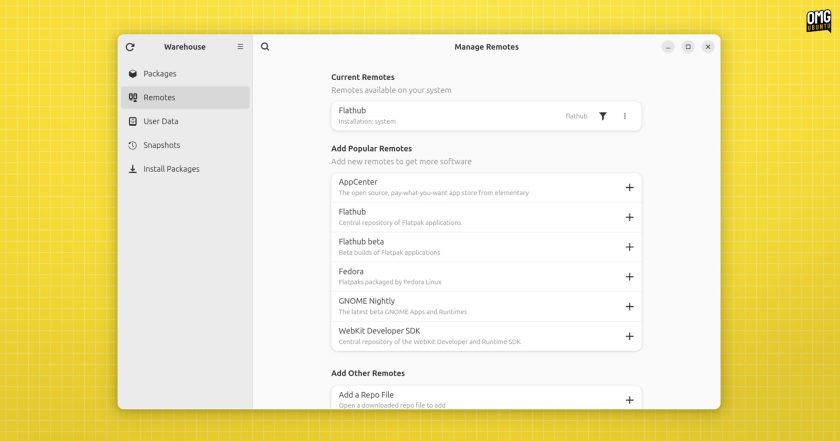Click the Install Packages download icon
The image size is (840, 441).
pyautogui.click(x=133, y=169)
